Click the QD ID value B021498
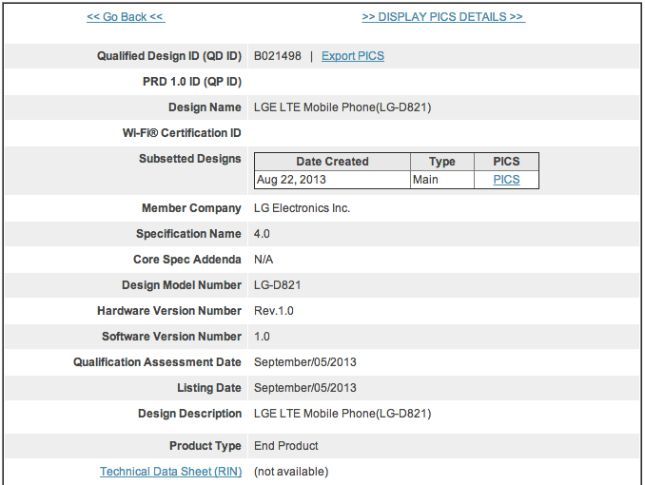645x485 pixels. (x=277, y=56)
